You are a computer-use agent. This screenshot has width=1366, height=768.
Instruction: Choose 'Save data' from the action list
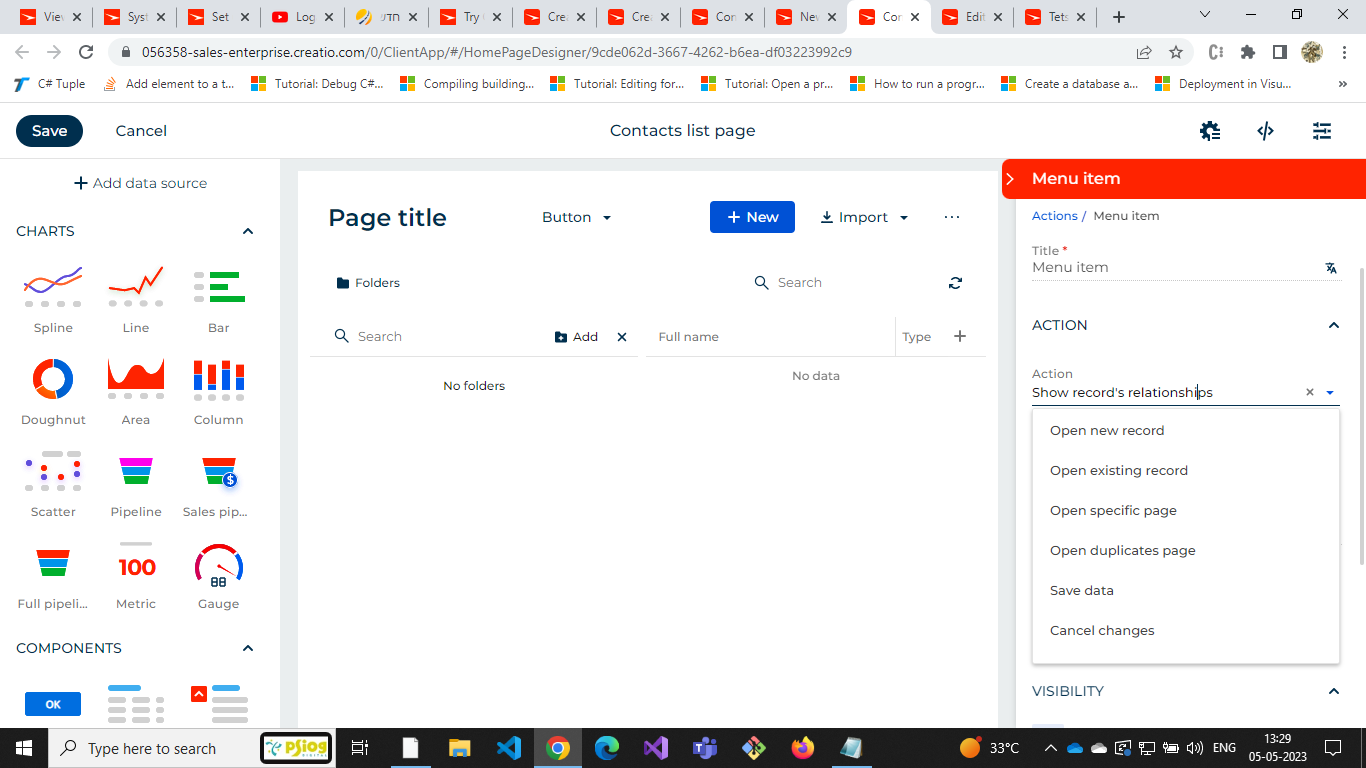pos(1081,590)
